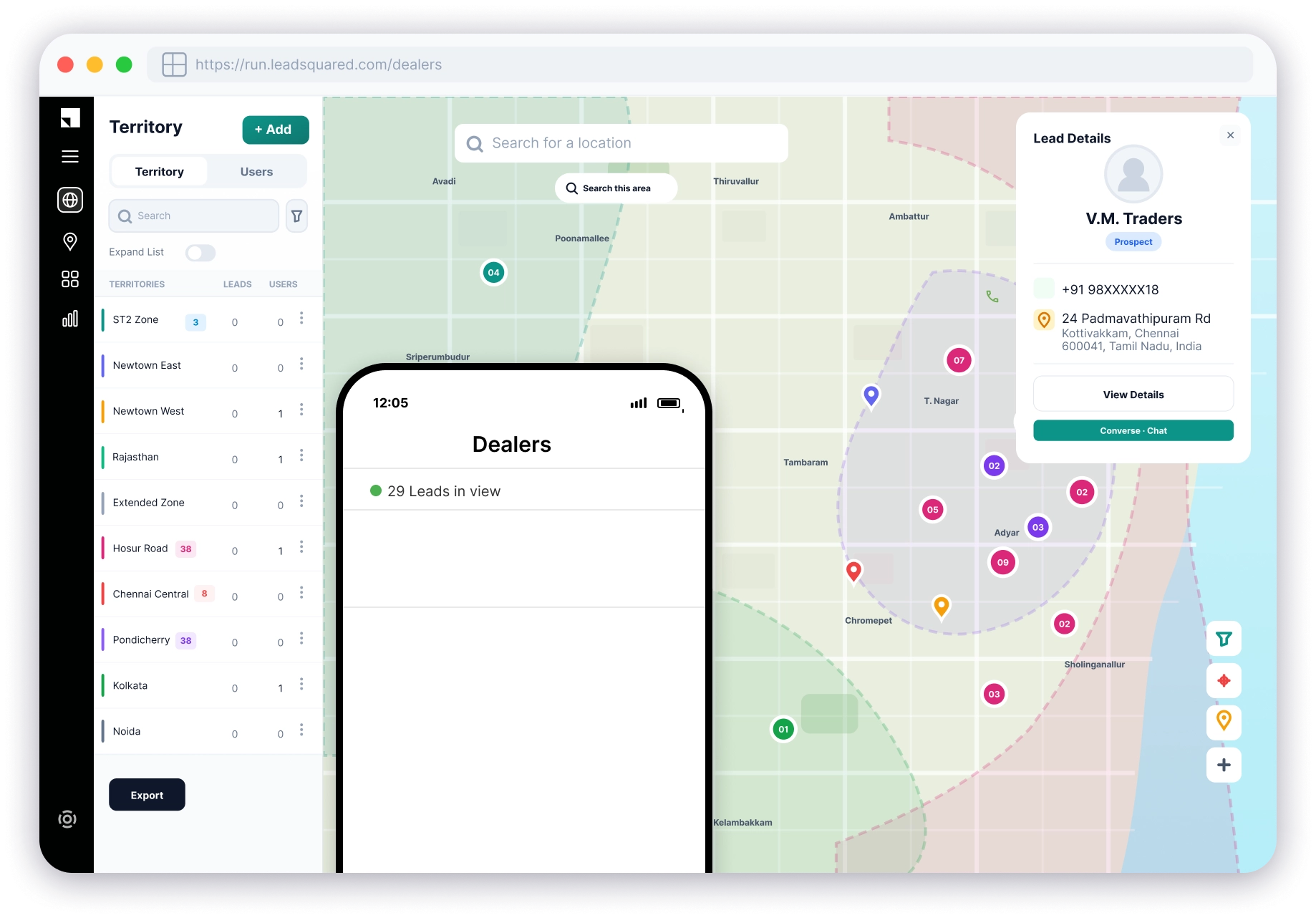Select the Noida territory row
Viewport: 1316px width, 918px height.
coord(208,731)
